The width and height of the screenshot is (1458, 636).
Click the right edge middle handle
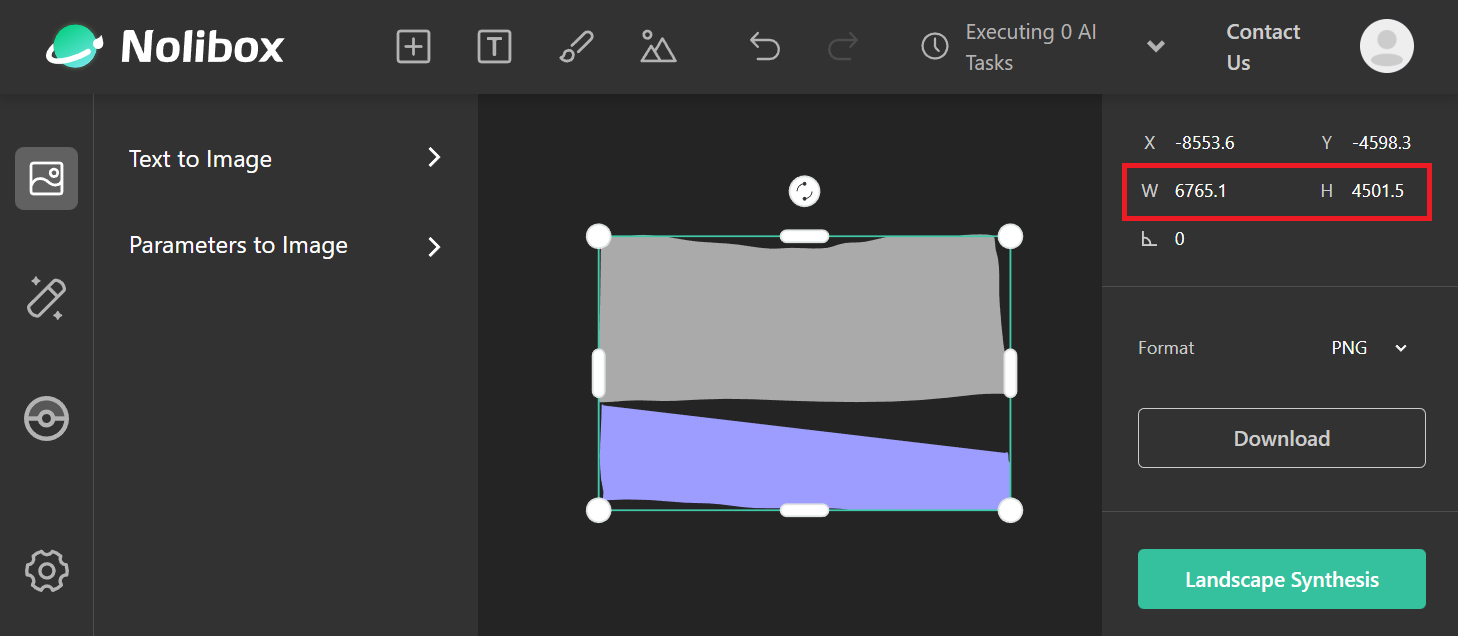(x=1010, y=373)
